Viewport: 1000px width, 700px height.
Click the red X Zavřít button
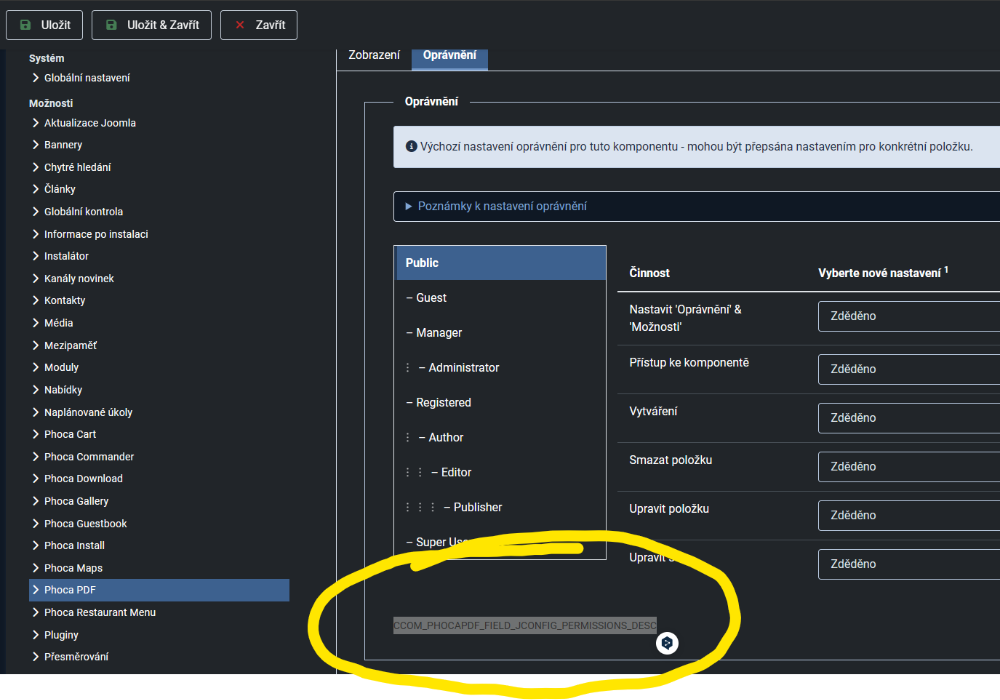tap(258, 25)
